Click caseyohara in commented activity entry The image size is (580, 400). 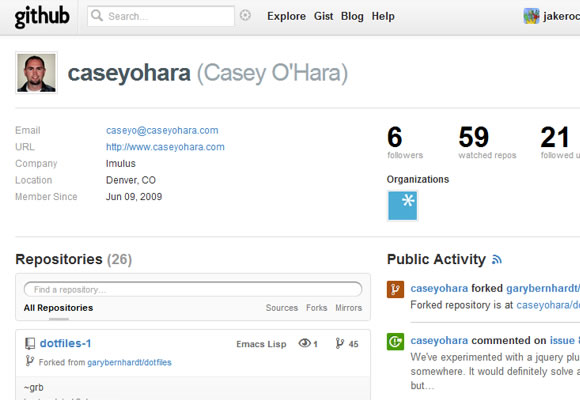(439, 340)
